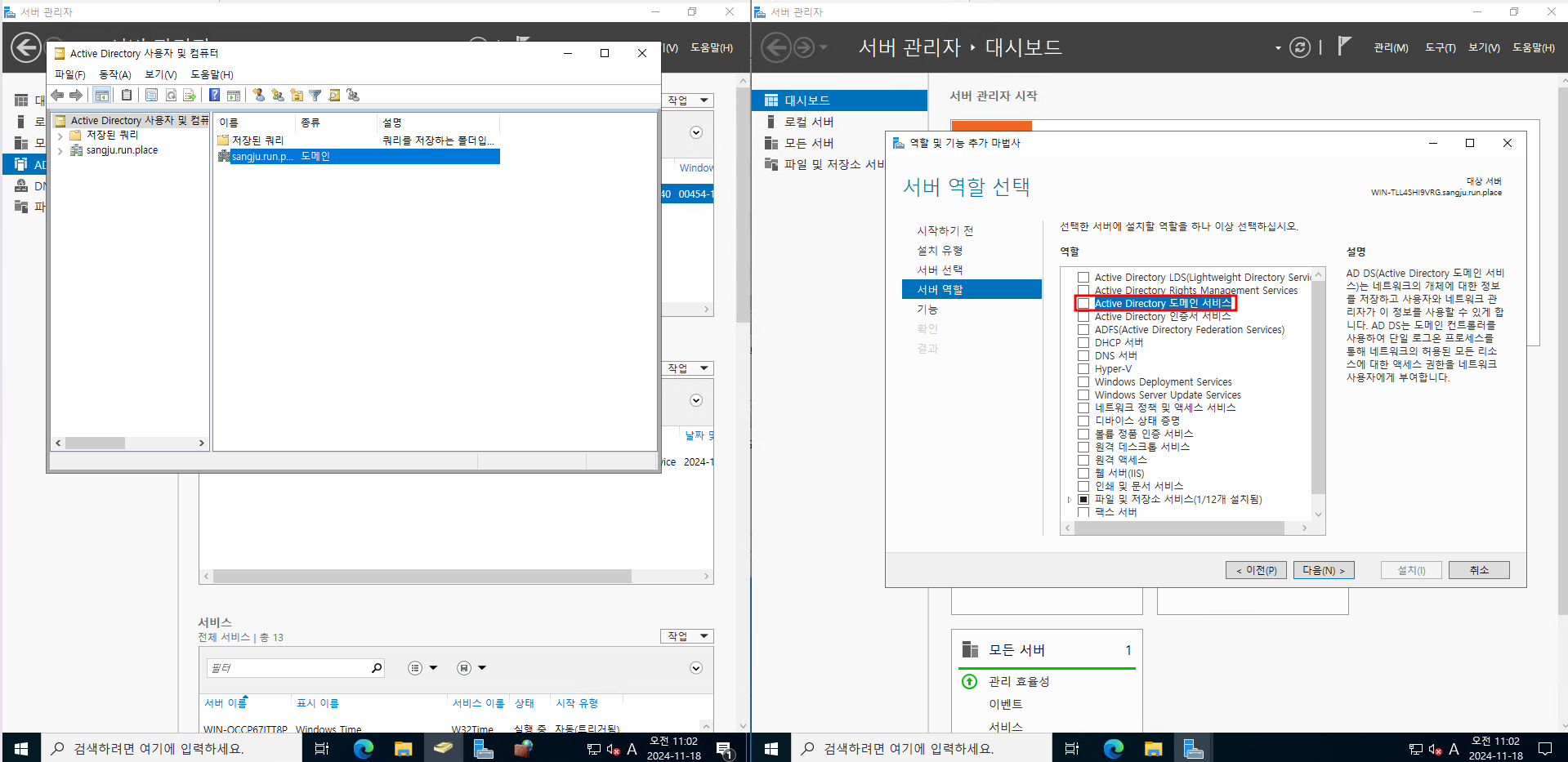Image resolution: width=1568 pixels, height=762 pixels.
Task: Open the 보기(V) menu in AD Users and Computers
Action: click(x=161, y=74)
